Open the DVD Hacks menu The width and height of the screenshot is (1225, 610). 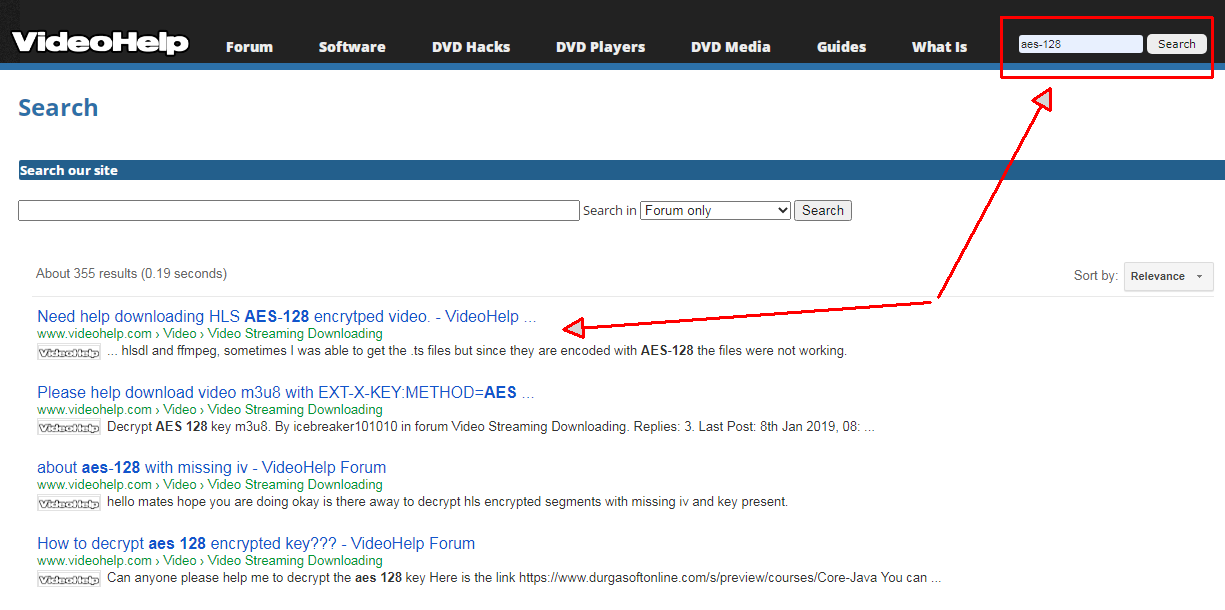point(471,47)
